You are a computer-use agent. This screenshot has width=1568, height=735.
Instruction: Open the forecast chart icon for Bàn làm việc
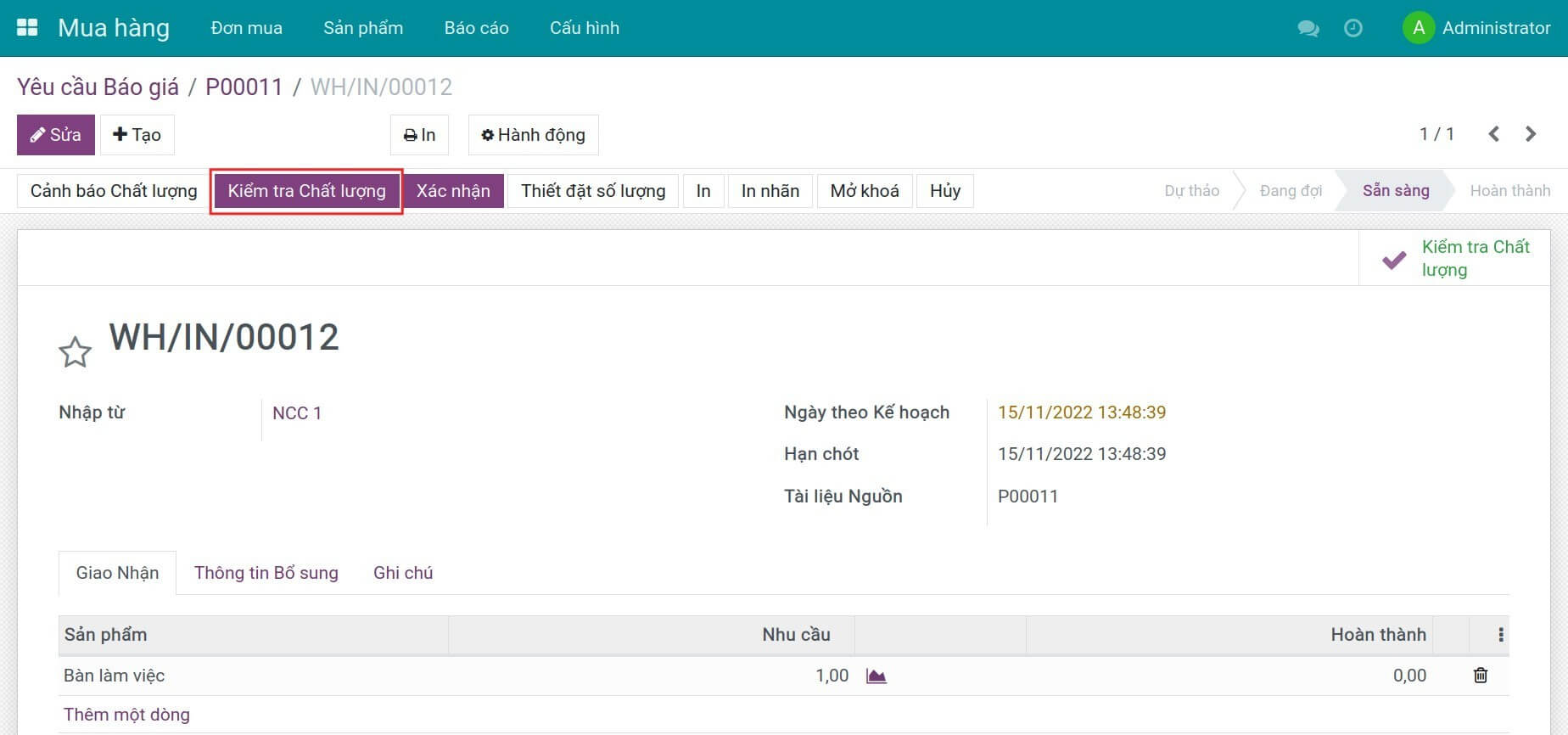pos(876,676)
